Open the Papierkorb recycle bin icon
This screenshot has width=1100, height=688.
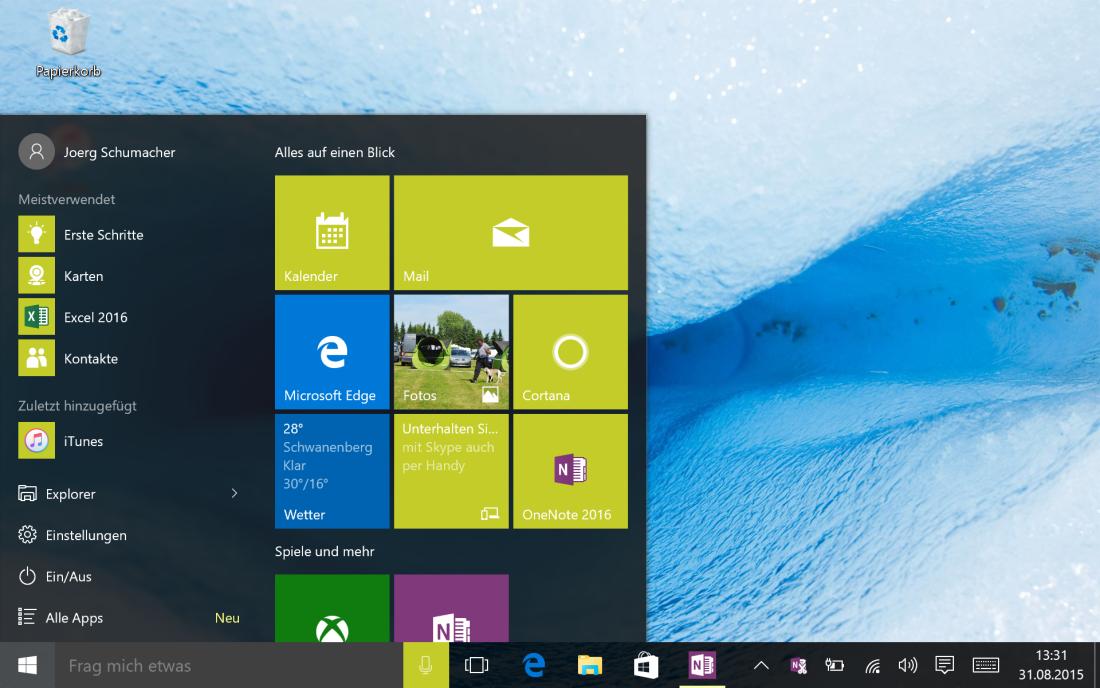coord(67,42)
